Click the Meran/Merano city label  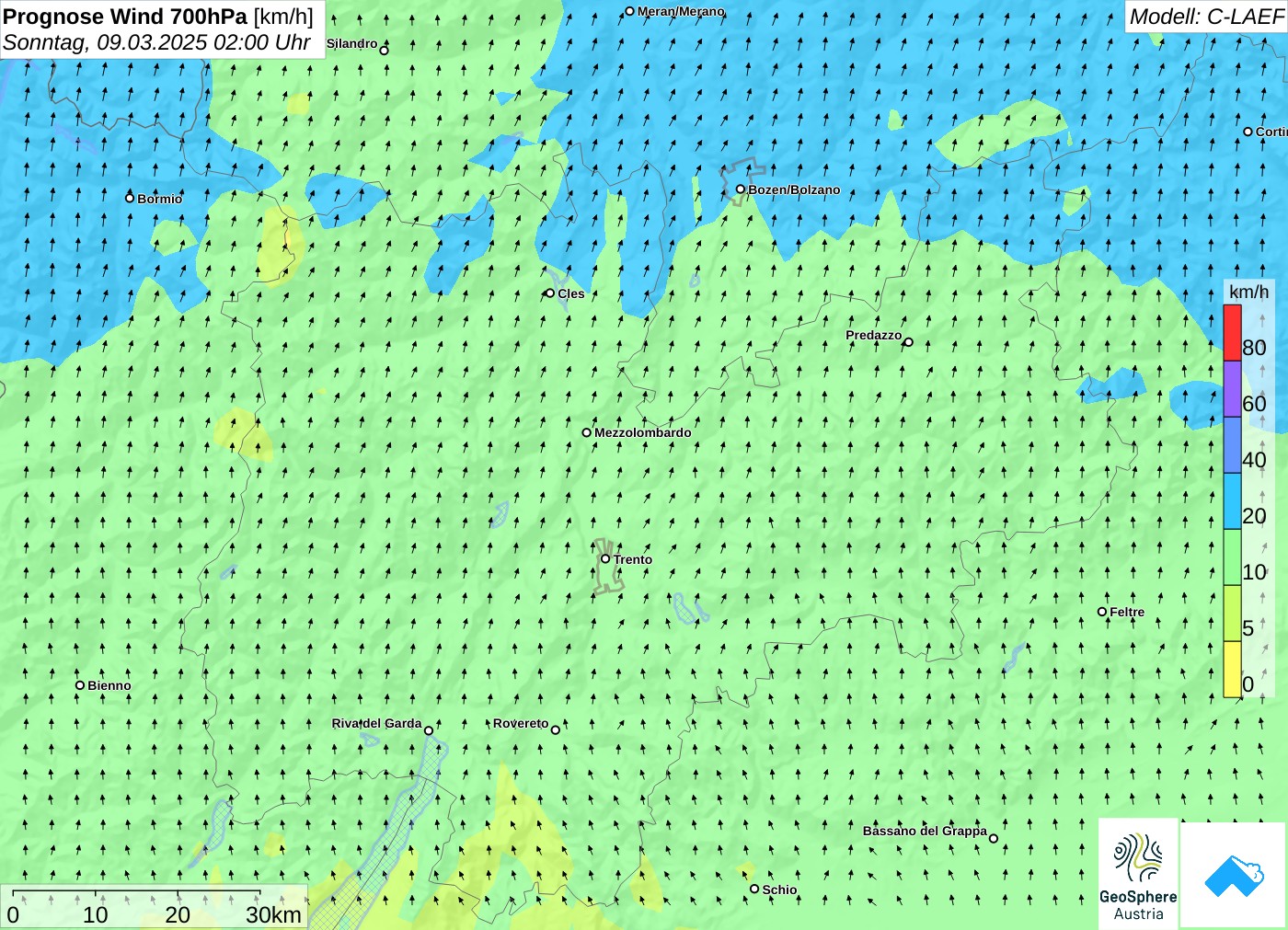tap(681, 11)
